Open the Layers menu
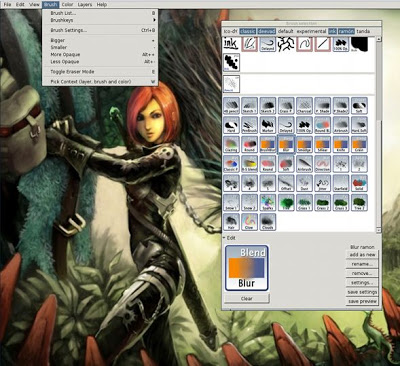Viewport: 400px width, 366px height. pos(85,5)
